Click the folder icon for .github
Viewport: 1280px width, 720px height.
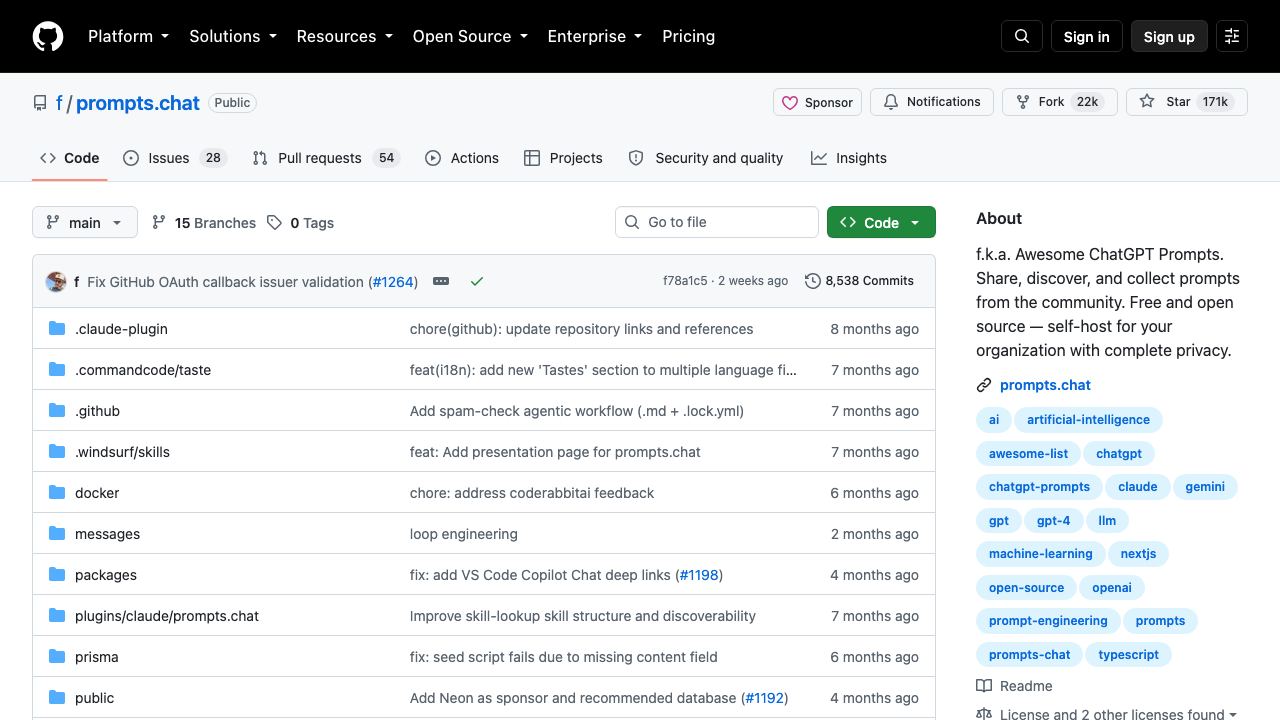(x=57, y=410)
